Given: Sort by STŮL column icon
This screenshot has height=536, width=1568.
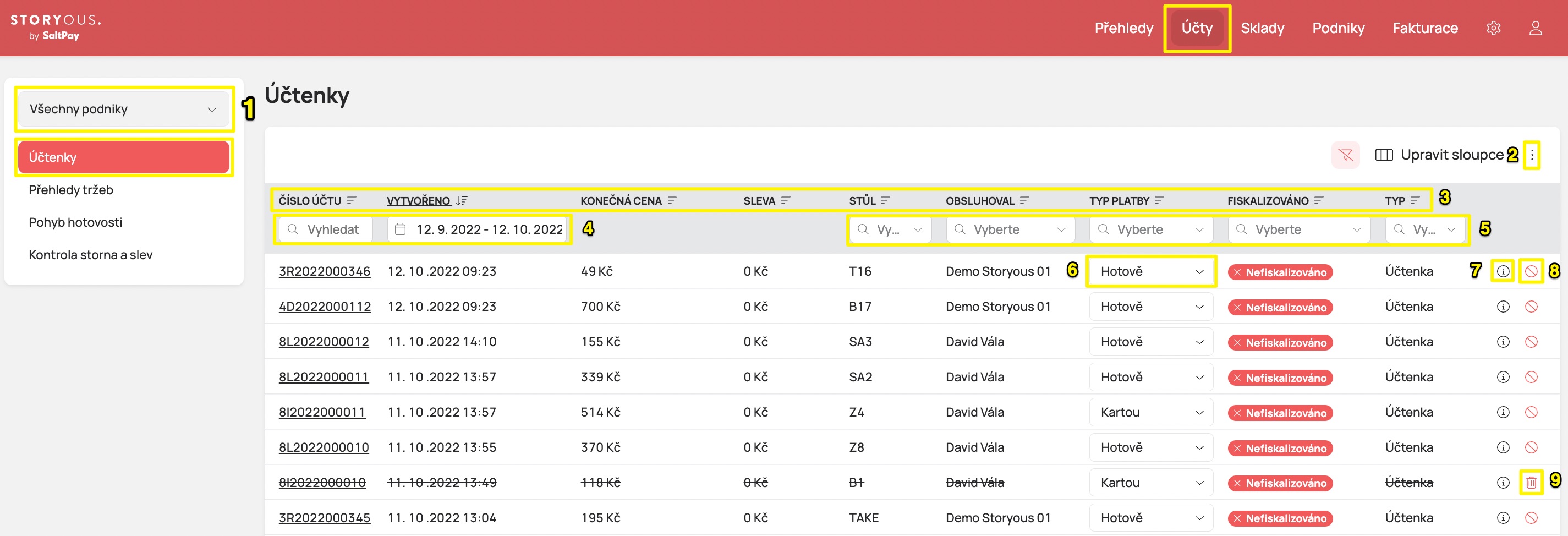Looking at the screenshot, I should pyautogui.click(x=885, y=200).
